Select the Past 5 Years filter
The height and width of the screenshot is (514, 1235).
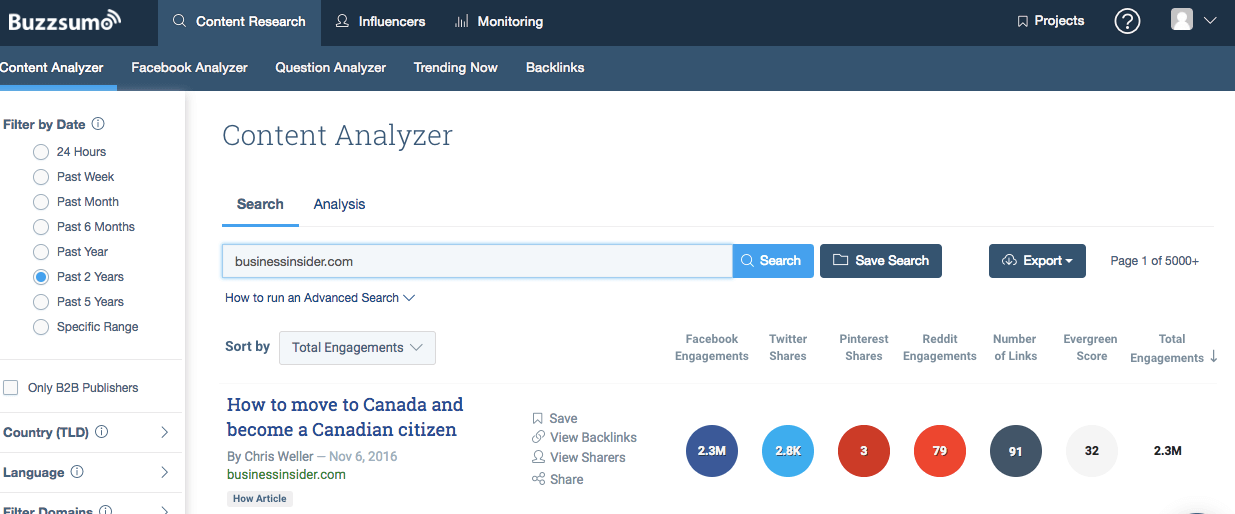click(41, 302)
